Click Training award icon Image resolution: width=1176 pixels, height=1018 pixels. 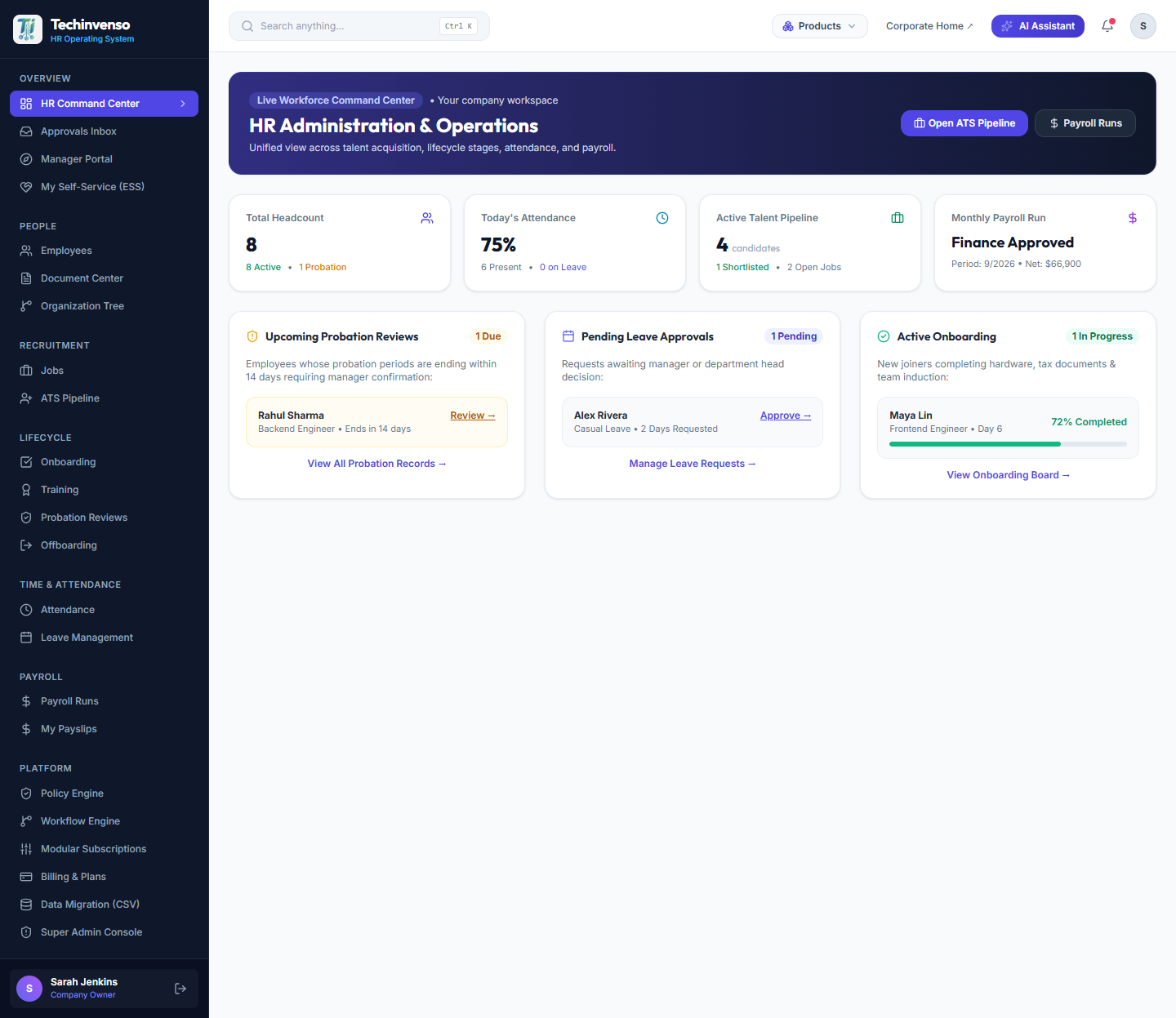point(26,490)
